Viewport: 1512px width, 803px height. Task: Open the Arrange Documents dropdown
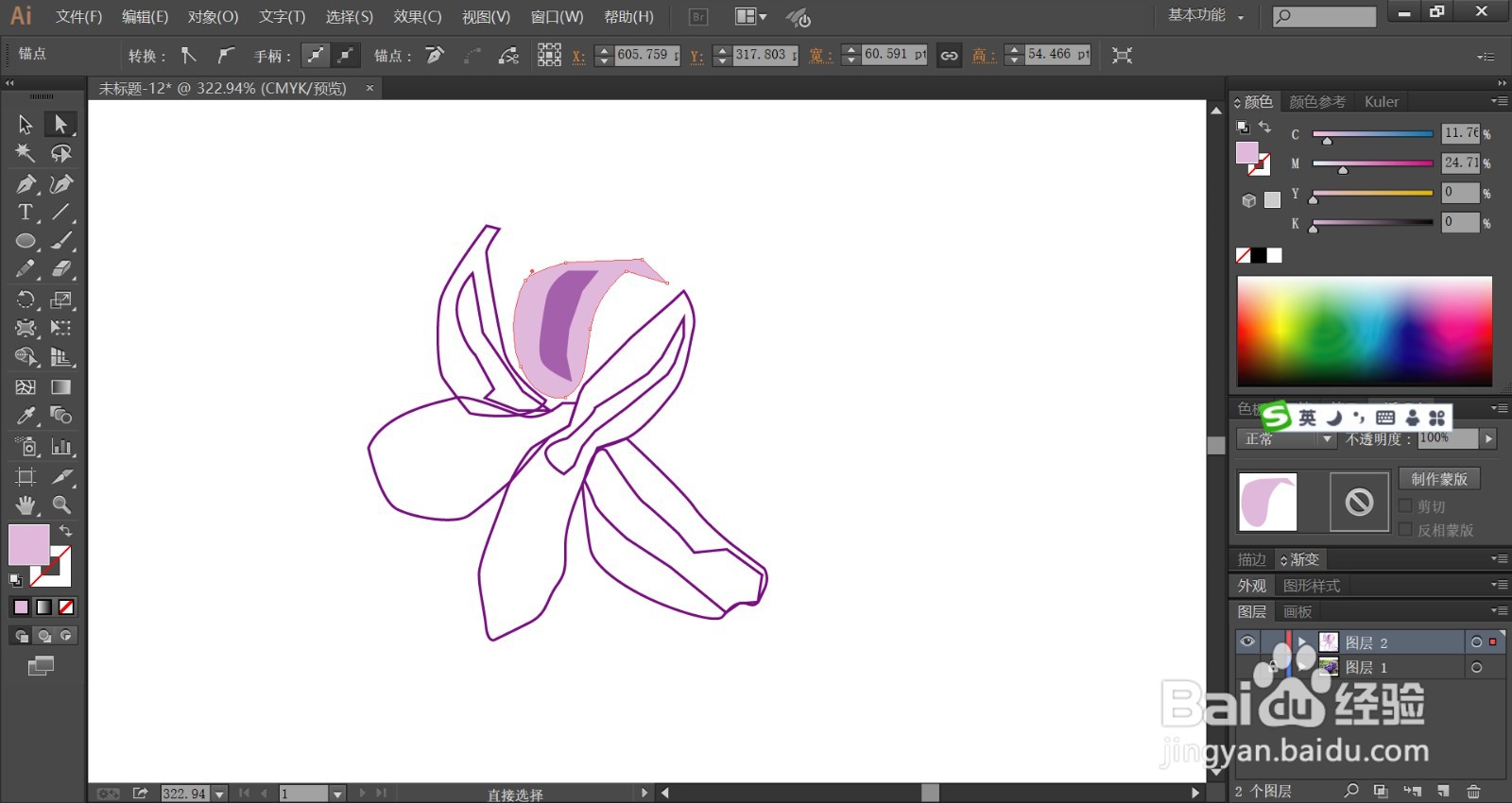tap(751, 16)
